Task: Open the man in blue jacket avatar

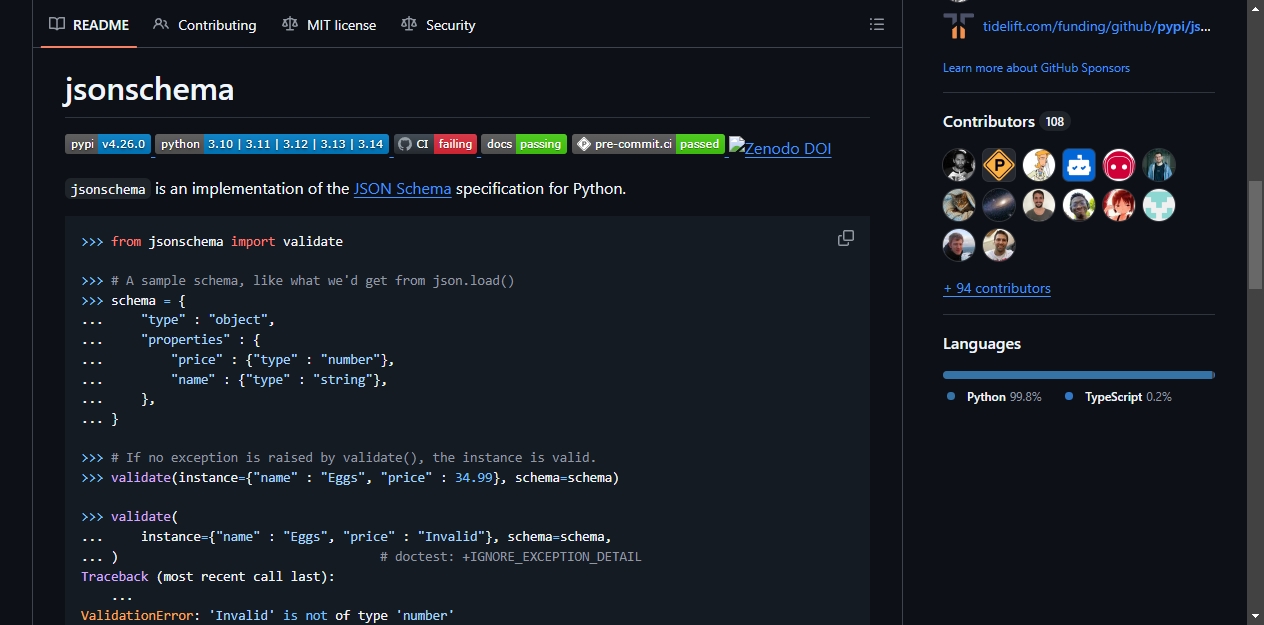Action: 1159,165
